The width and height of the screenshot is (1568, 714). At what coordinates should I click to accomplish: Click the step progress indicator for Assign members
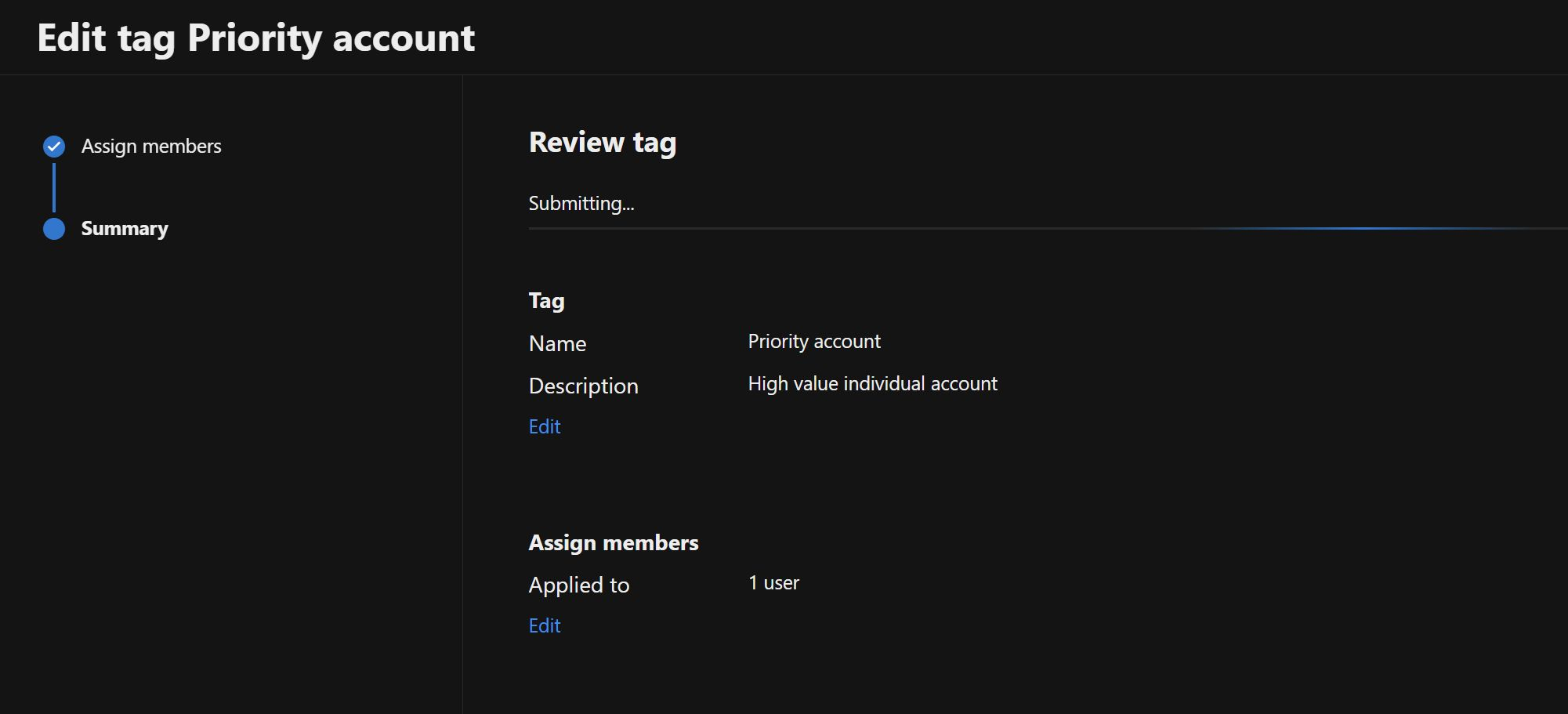point(53,146)
